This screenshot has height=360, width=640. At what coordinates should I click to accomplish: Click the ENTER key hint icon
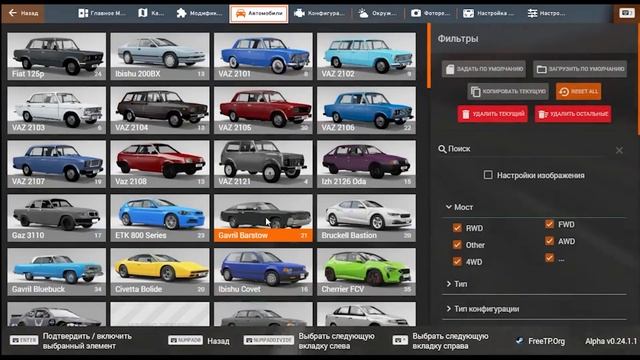pos(24,340)
